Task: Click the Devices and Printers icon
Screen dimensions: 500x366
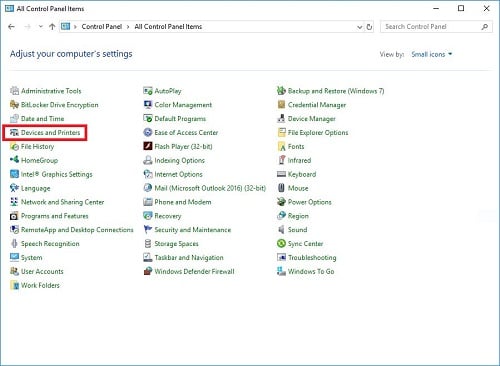Action: 14,132
